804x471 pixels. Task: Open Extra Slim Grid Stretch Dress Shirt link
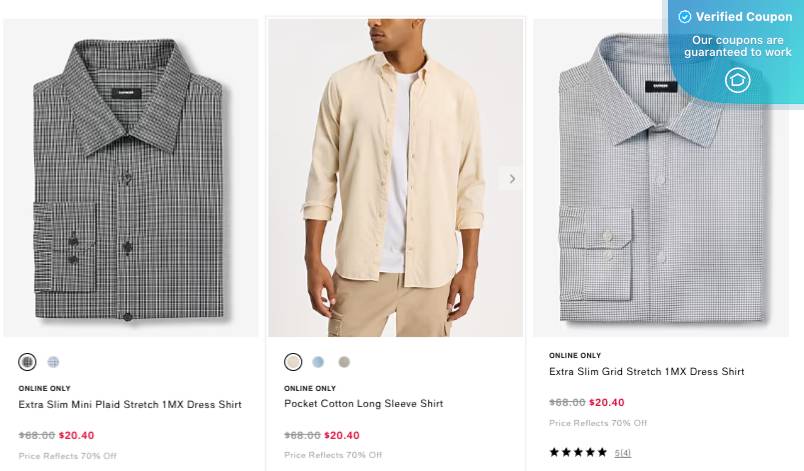[646, 372]
